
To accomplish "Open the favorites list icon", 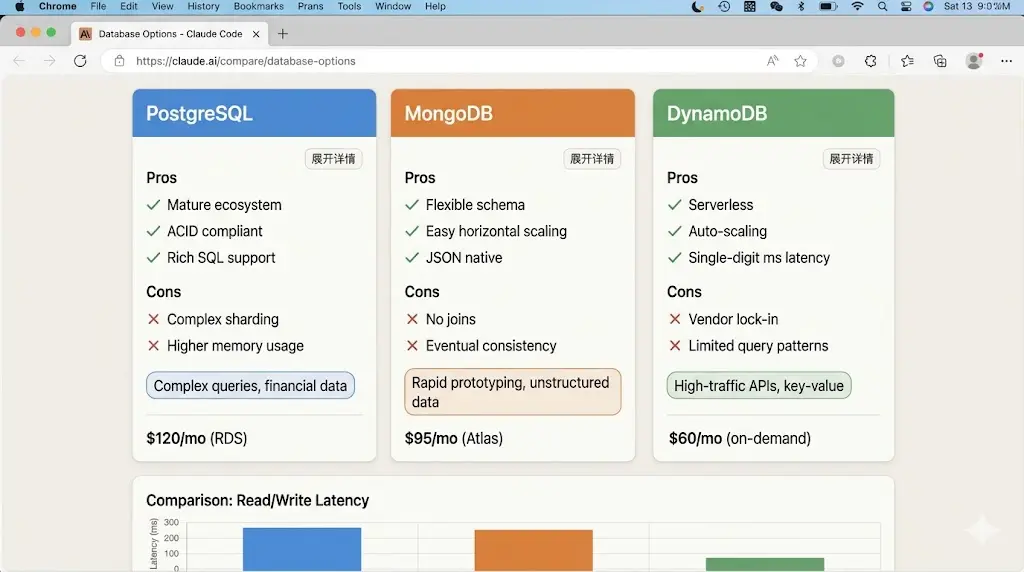I will [x=907, y=61].
